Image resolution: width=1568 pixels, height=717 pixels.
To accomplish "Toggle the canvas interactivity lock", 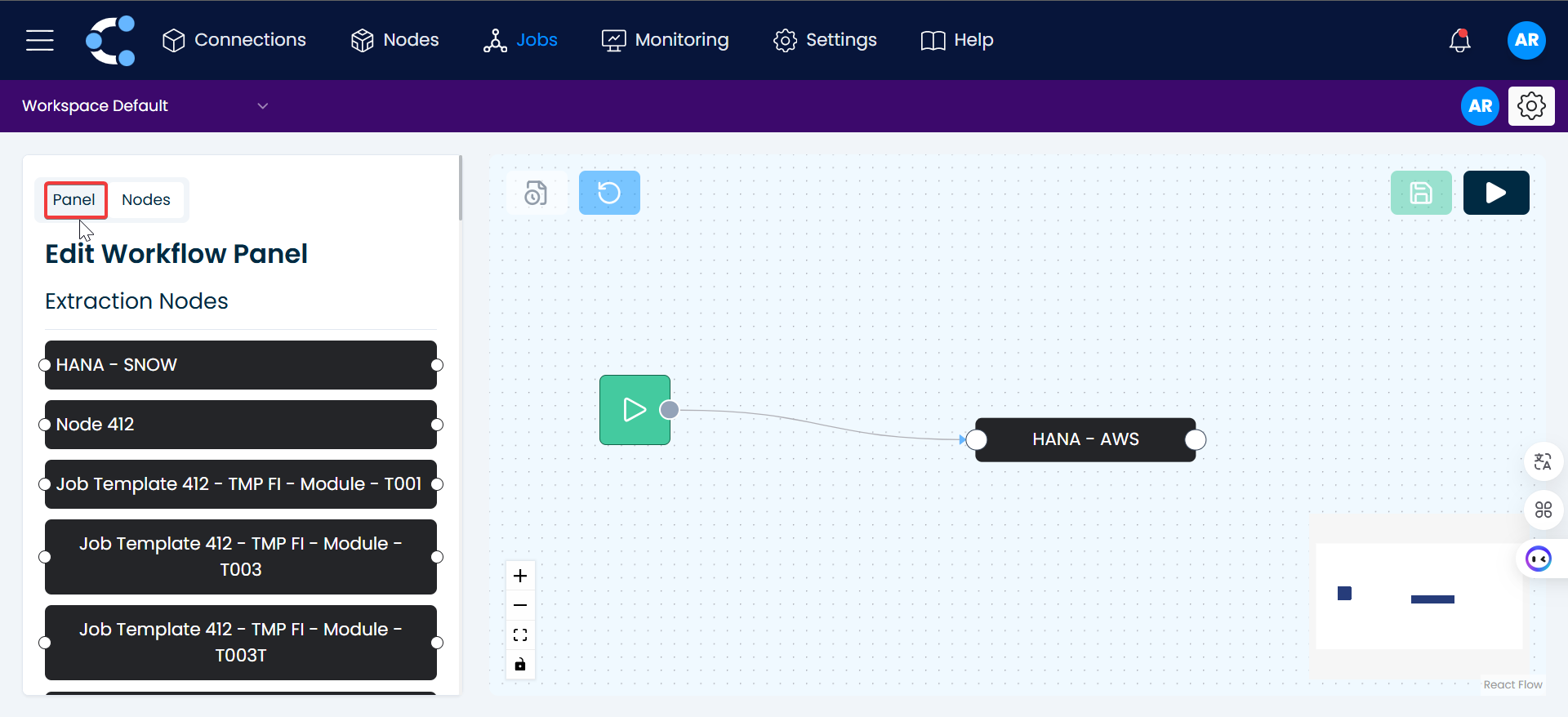I will 520,664.
